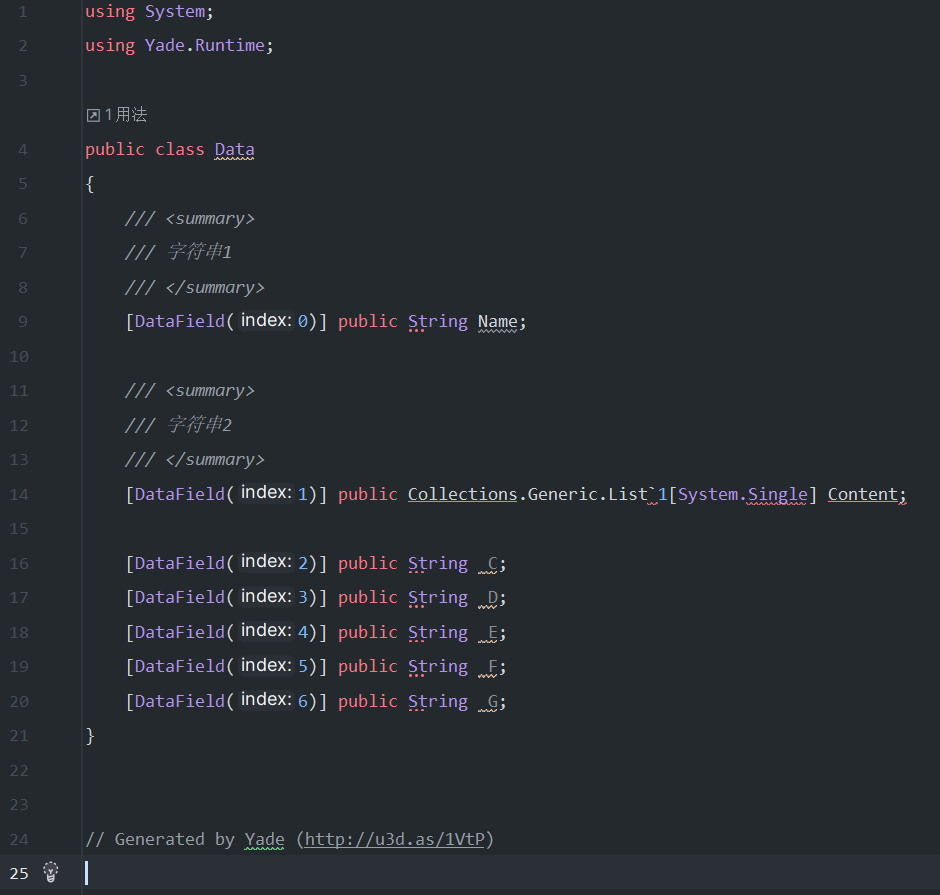Click the public keyword on line 4
Screen dimensions: 940x895
click(x=115, y=149)
